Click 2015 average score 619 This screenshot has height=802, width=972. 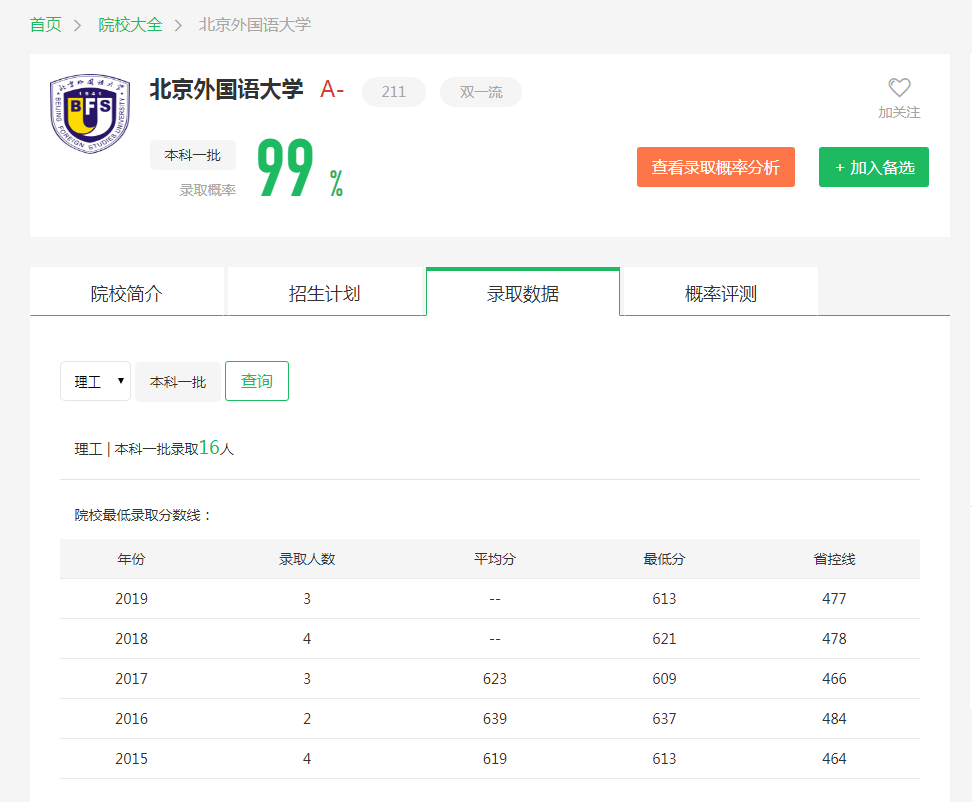point(495,759)
